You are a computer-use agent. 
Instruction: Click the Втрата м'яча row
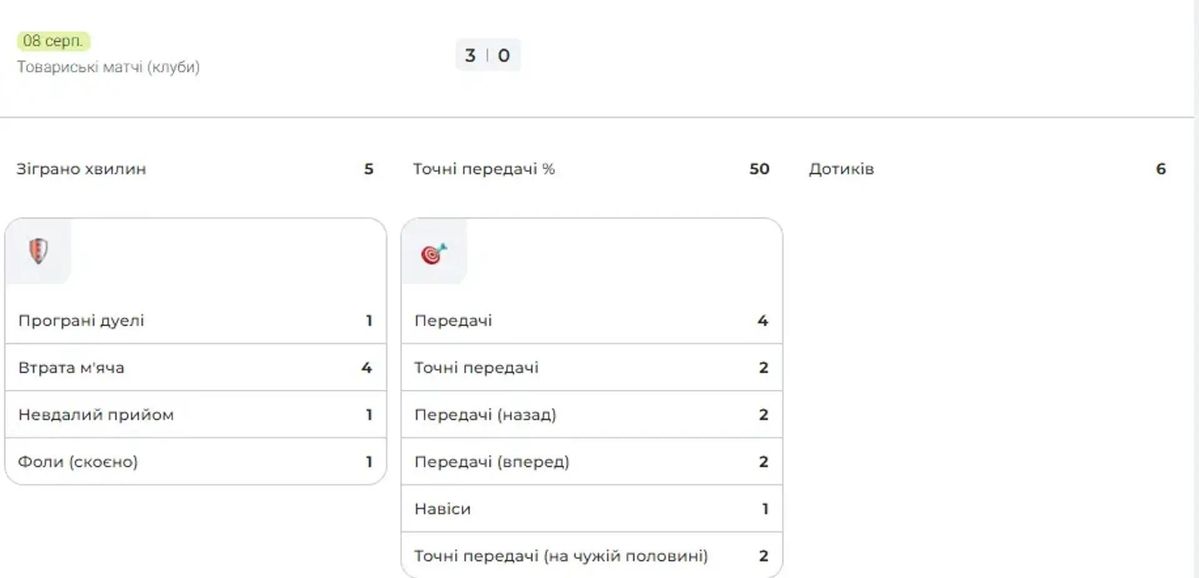pos(196,367)
